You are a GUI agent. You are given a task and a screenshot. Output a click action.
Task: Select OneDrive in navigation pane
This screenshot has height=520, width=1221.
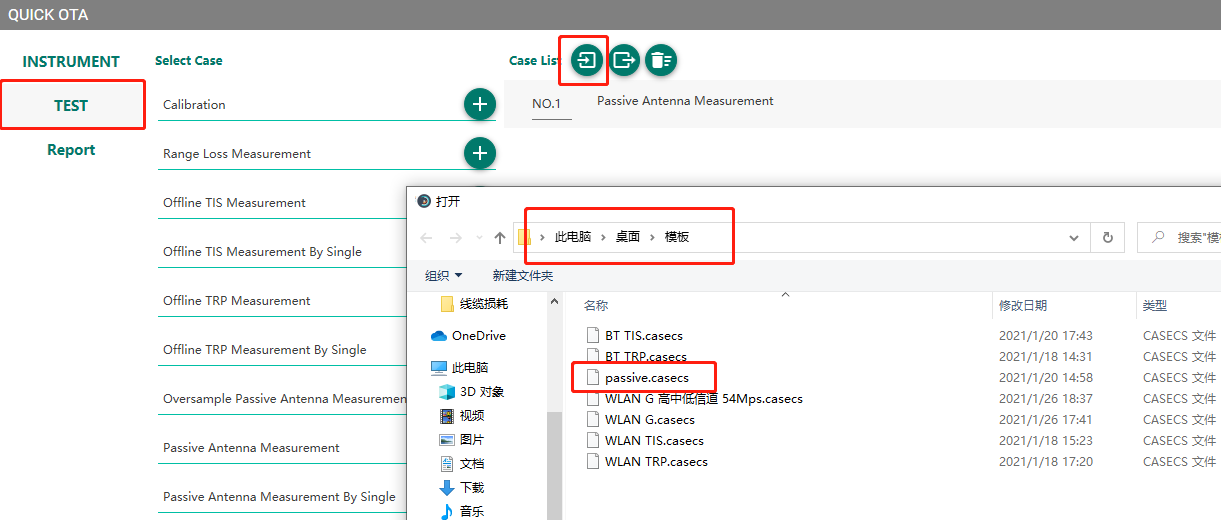pyautogui.click(x=468, y=336)
